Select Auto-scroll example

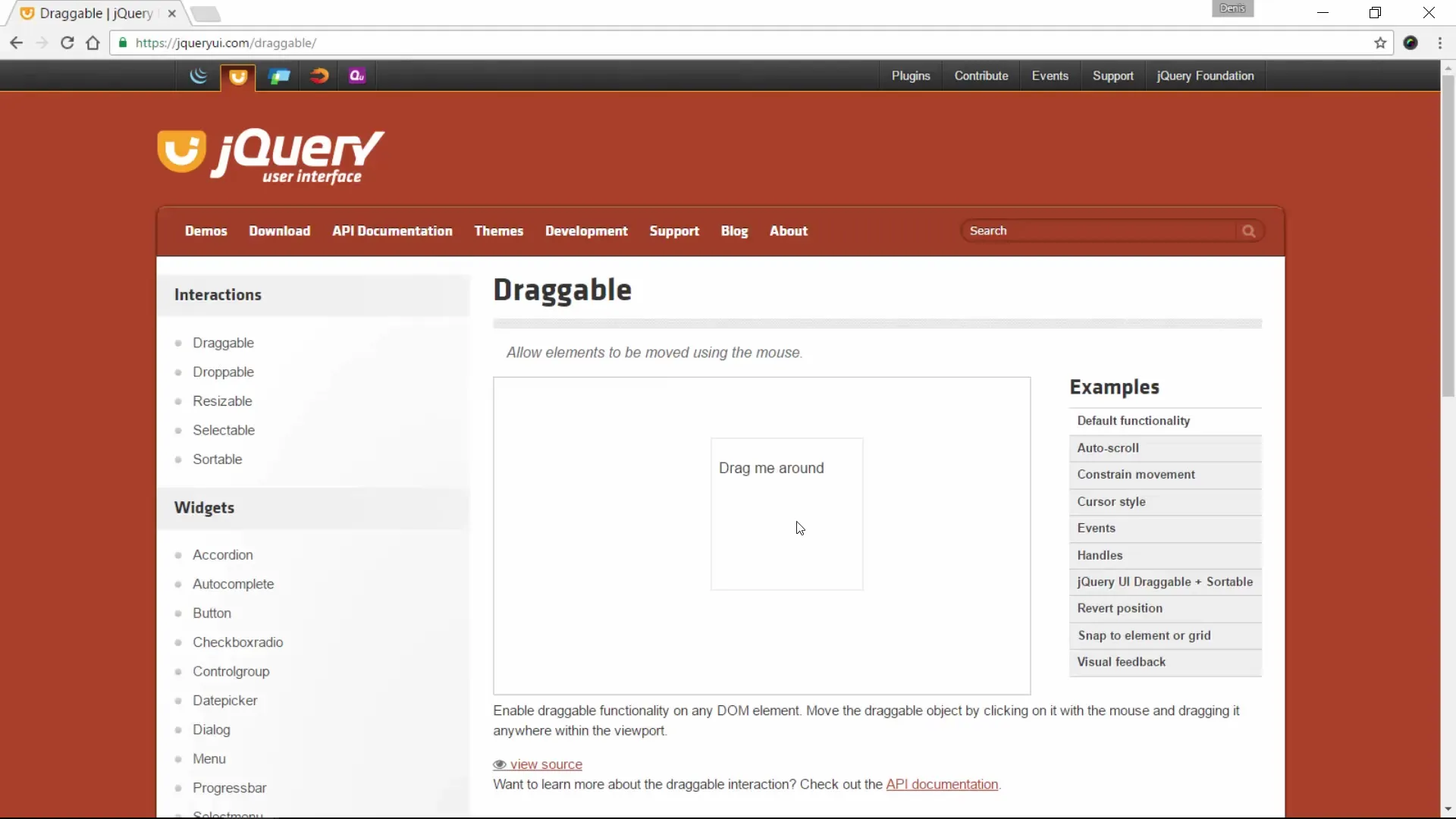1165,448
